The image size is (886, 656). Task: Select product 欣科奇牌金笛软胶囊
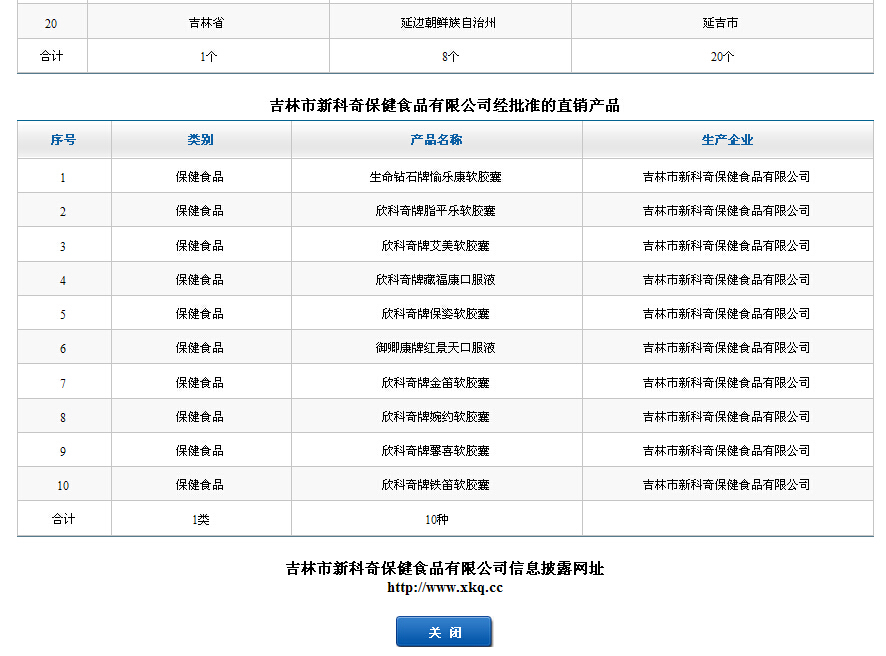tap(436, 383)
